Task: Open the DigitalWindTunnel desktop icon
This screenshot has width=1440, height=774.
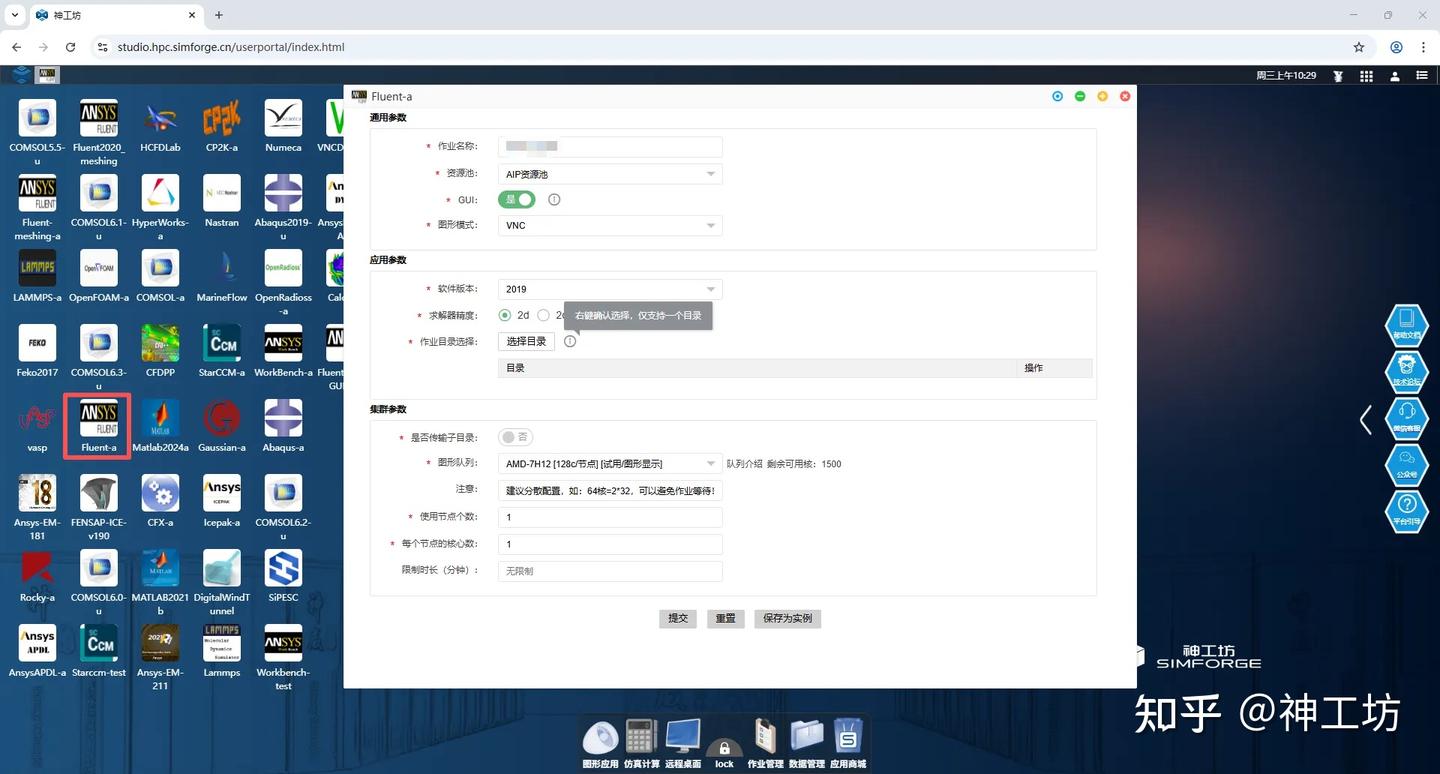Action: click(x=222, y=568)
